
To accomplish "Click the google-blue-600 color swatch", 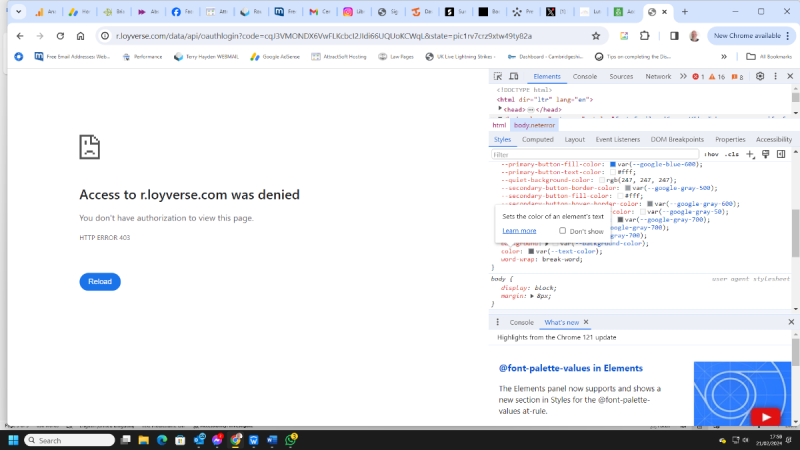I will pyautogui.click(x=613, y=164).
